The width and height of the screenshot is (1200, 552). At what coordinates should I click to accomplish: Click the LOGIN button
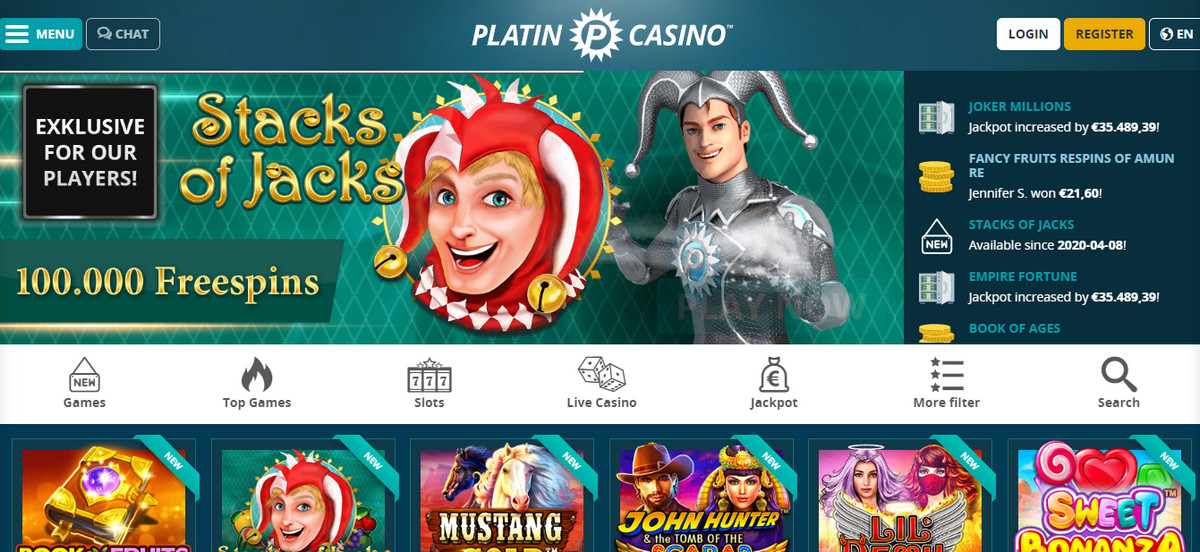1028,34
